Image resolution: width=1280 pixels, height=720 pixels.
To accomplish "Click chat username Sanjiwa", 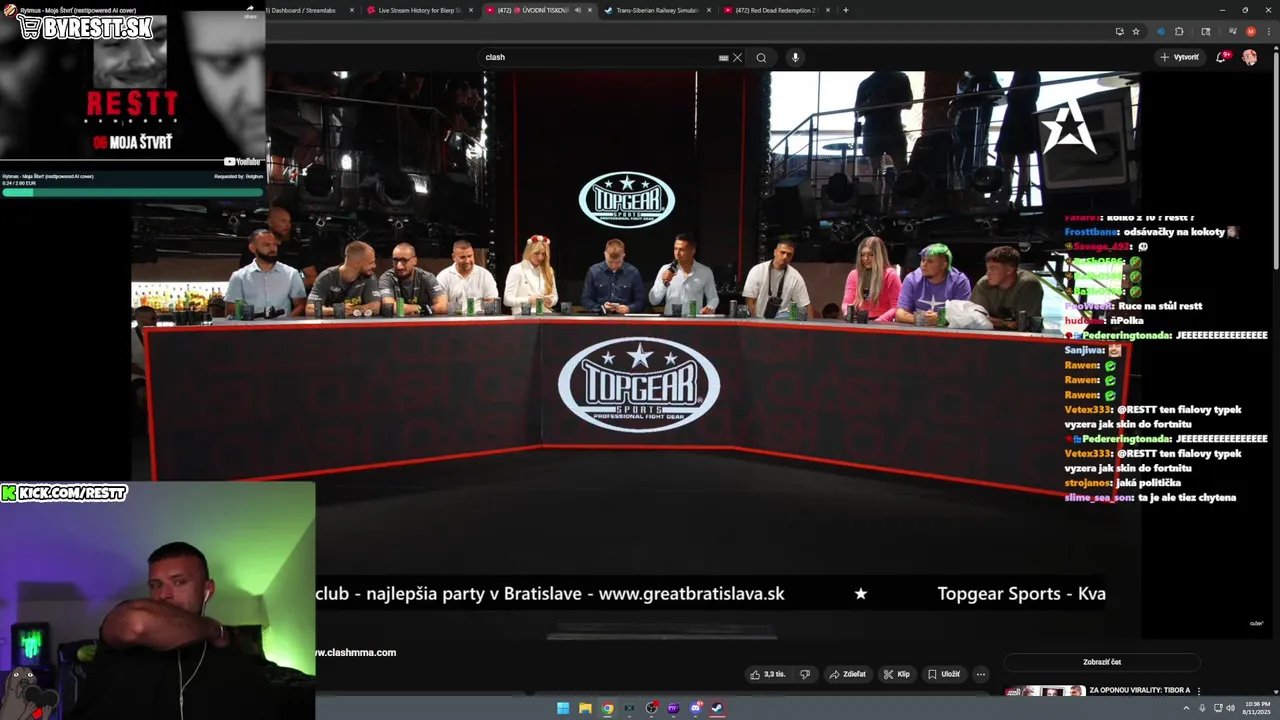I will [1084, 350].
